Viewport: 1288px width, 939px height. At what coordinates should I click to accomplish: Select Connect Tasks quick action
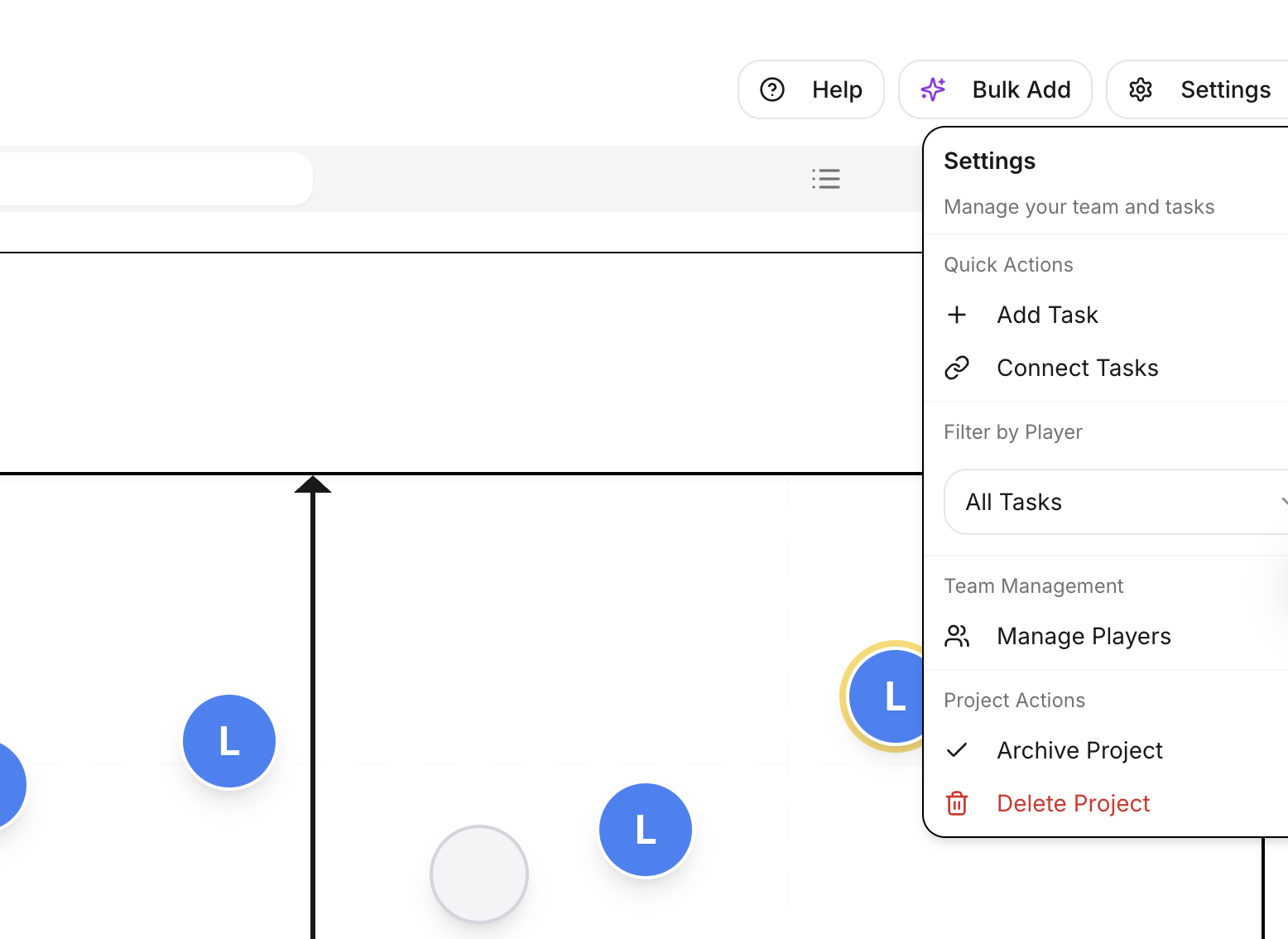[1078, 367]
